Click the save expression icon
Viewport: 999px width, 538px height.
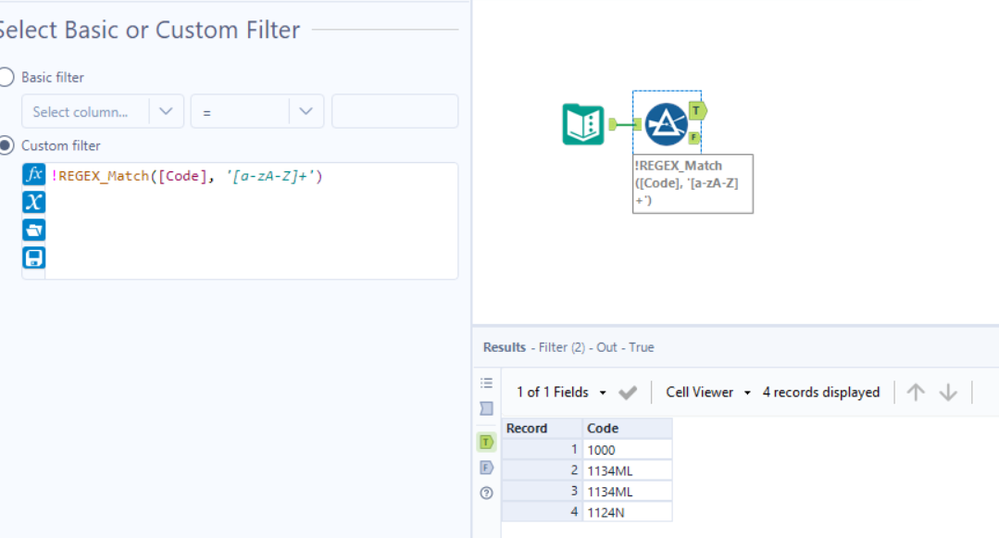tap(34, 258)
